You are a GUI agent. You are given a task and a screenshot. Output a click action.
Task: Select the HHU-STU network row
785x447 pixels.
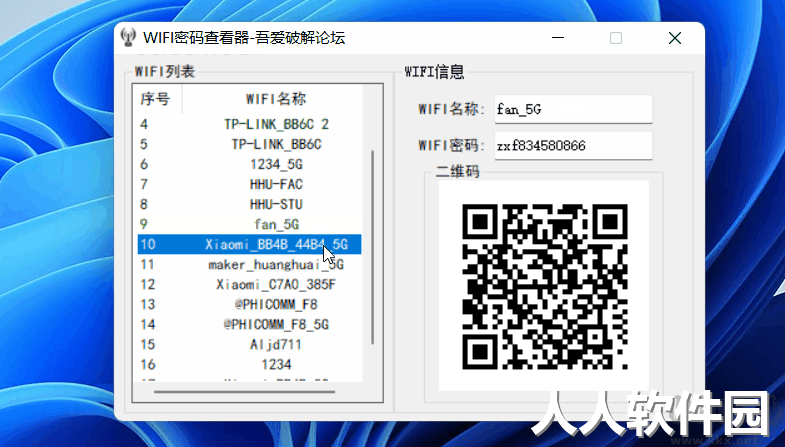249,204
